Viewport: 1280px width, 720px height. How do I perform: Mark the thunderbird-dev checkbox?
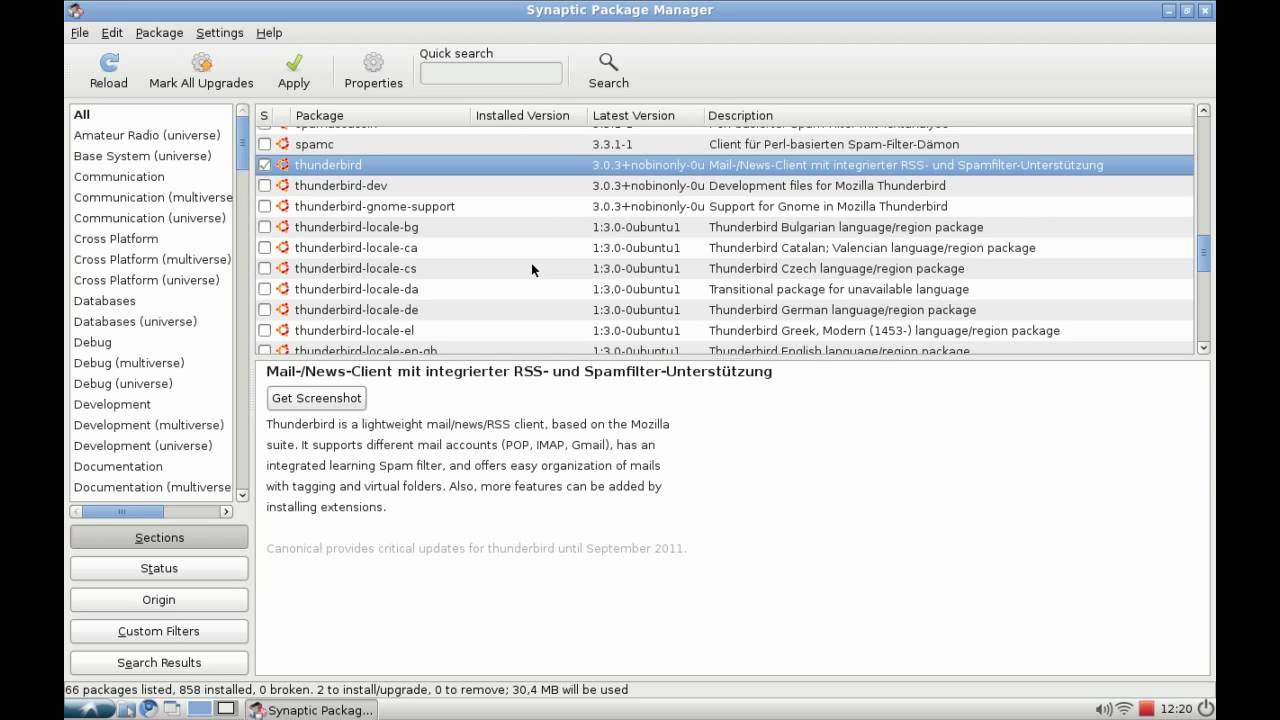pyautogui.click(x=264, y=186)
